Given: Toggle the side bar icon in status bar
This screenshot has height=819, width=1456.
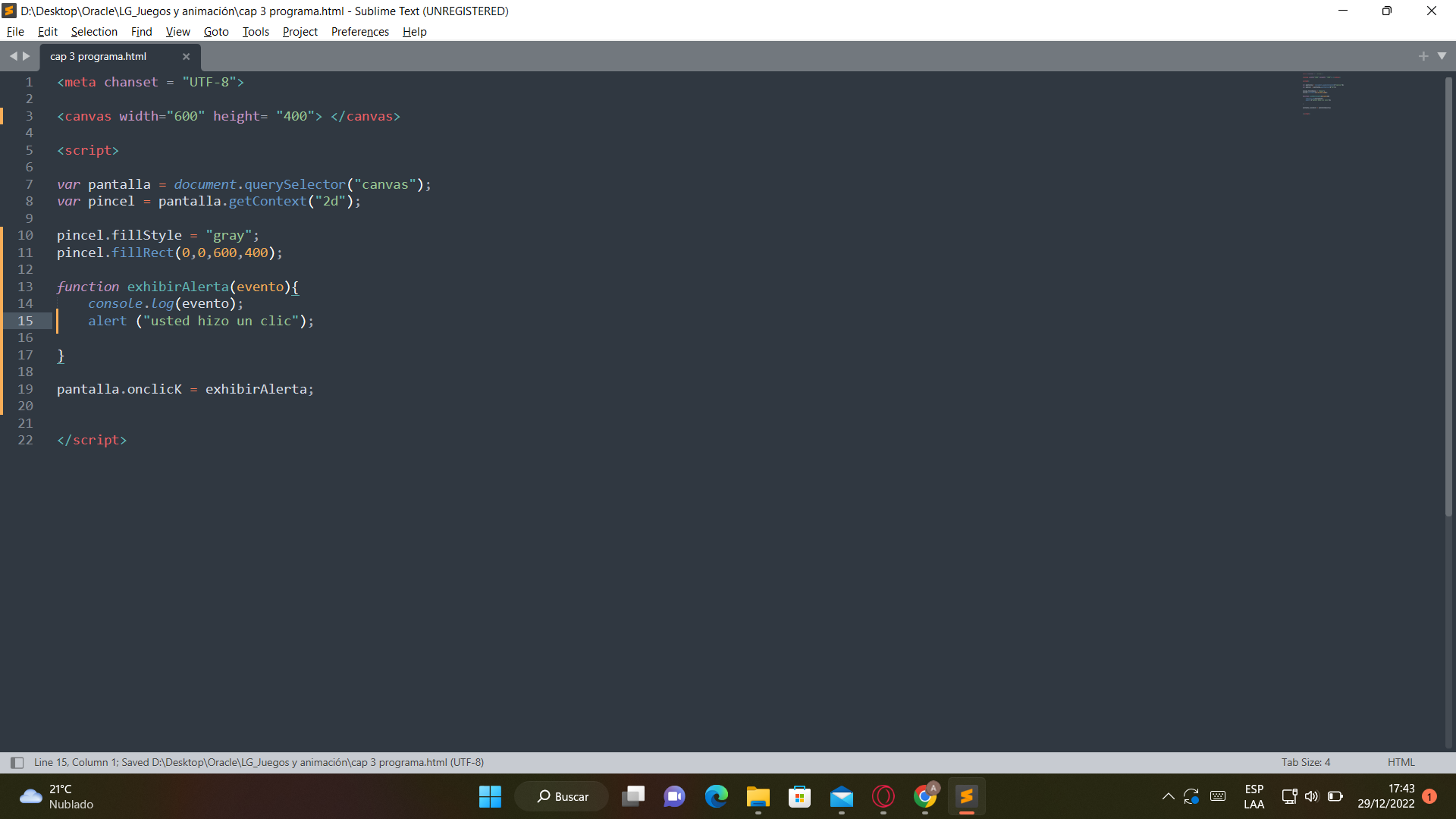Looking at the screenshot, I should (17, 763).
